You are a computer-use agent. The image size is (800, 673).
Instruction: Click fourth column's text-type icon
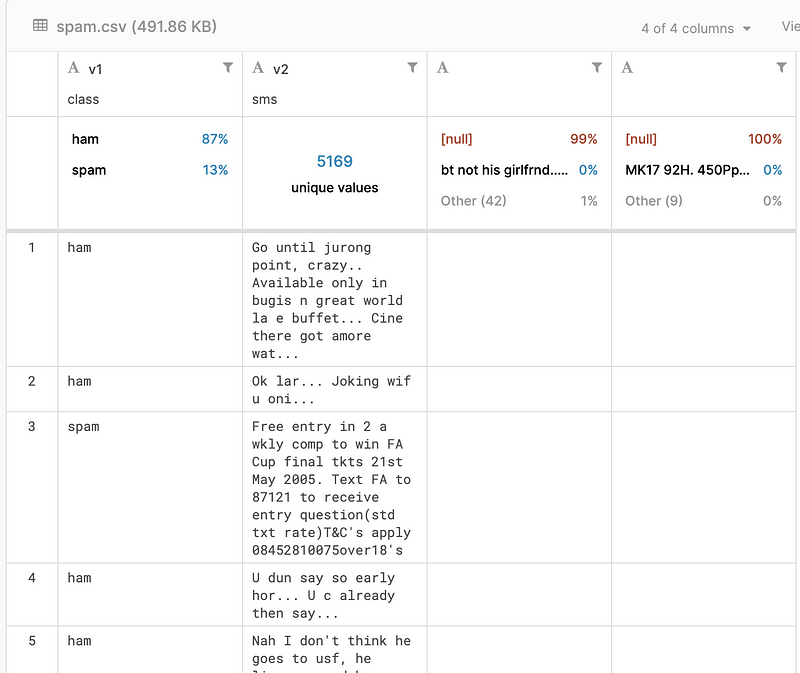(x=627, y=68)
